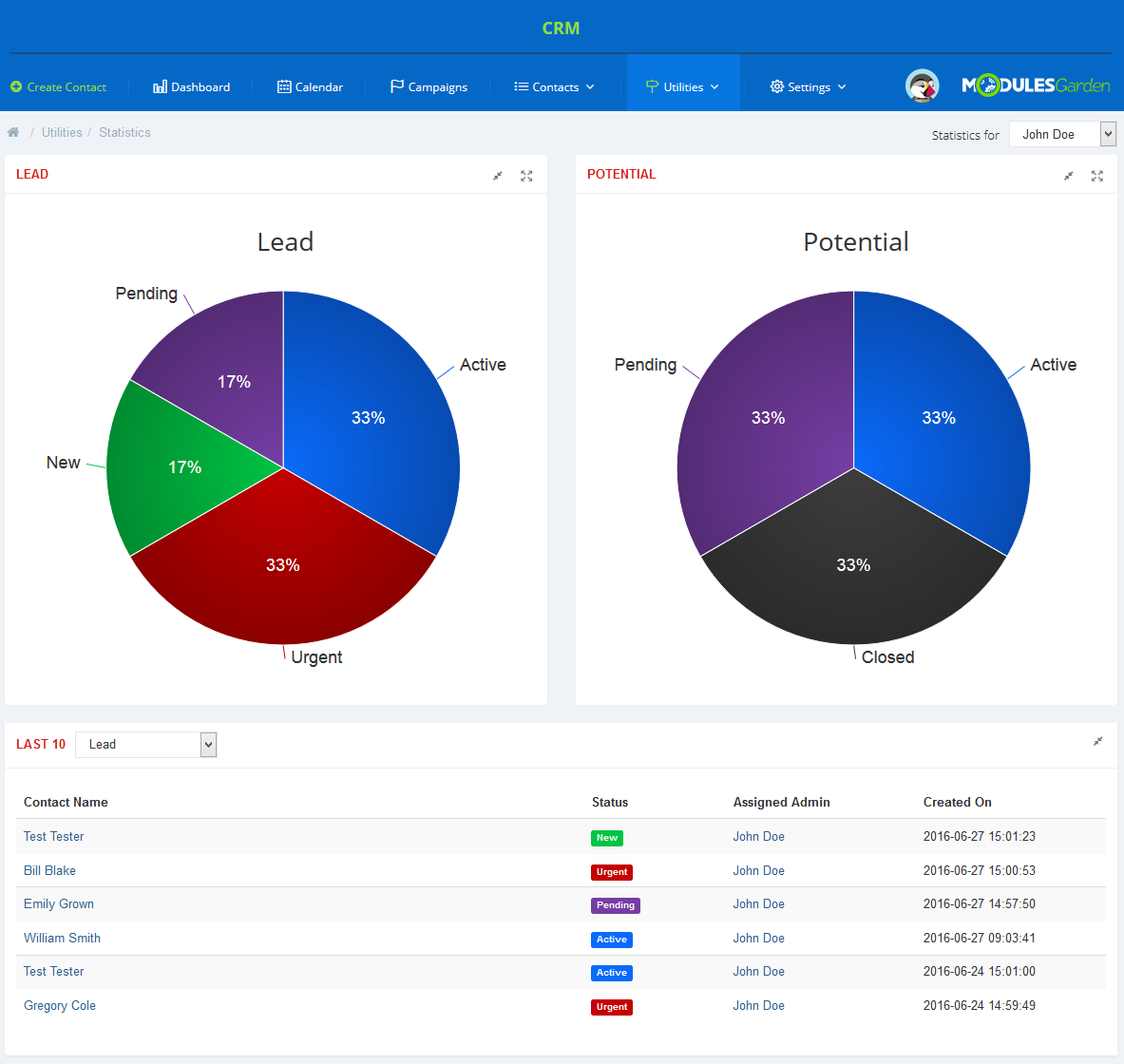The width and height of the screenshot is (1124, 1064).
Task: Expand the Potential panel to fullscreen
Action: [1097, 176]
